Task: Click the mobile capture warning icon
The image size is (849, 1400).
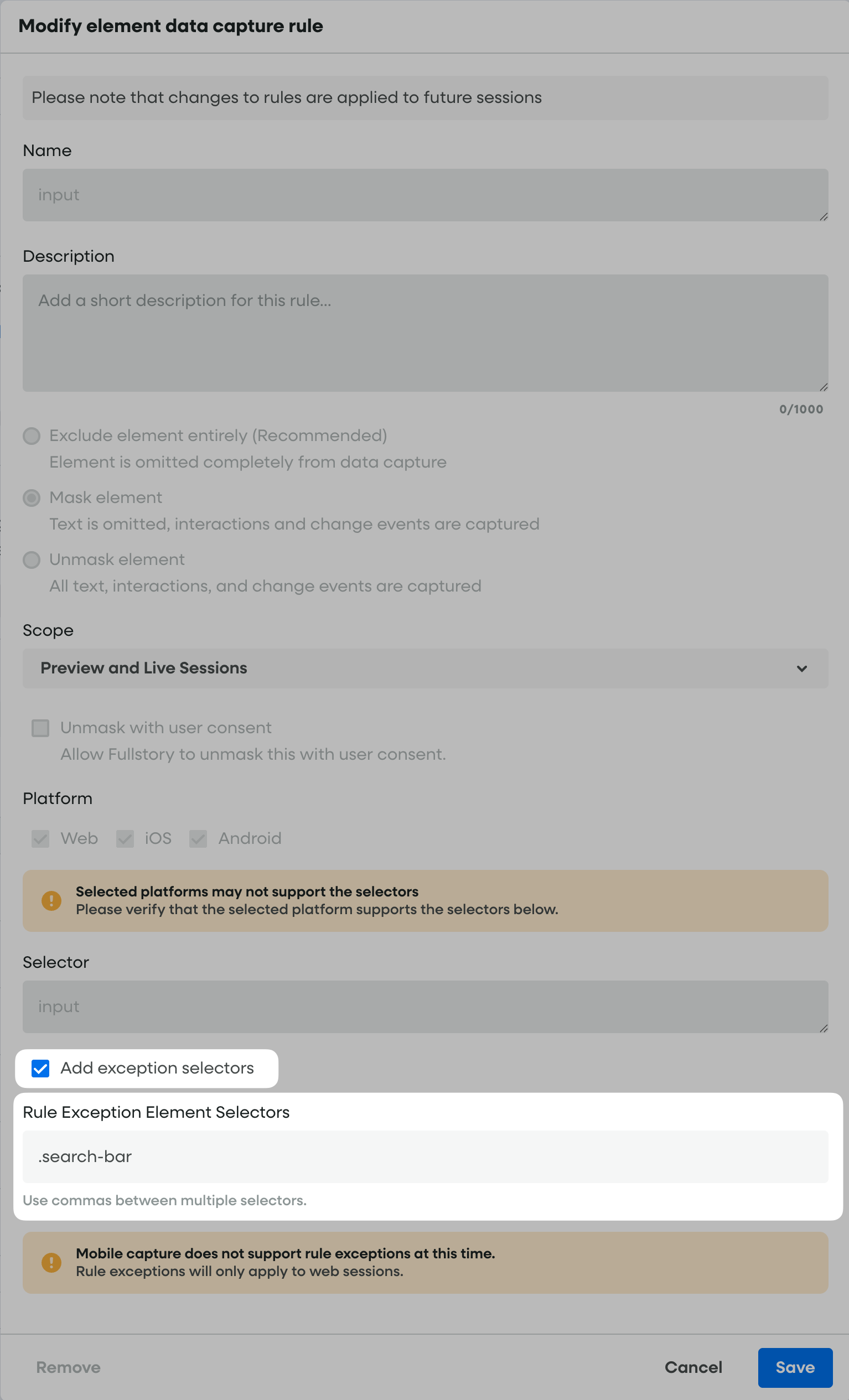Action: point(51,1263)
